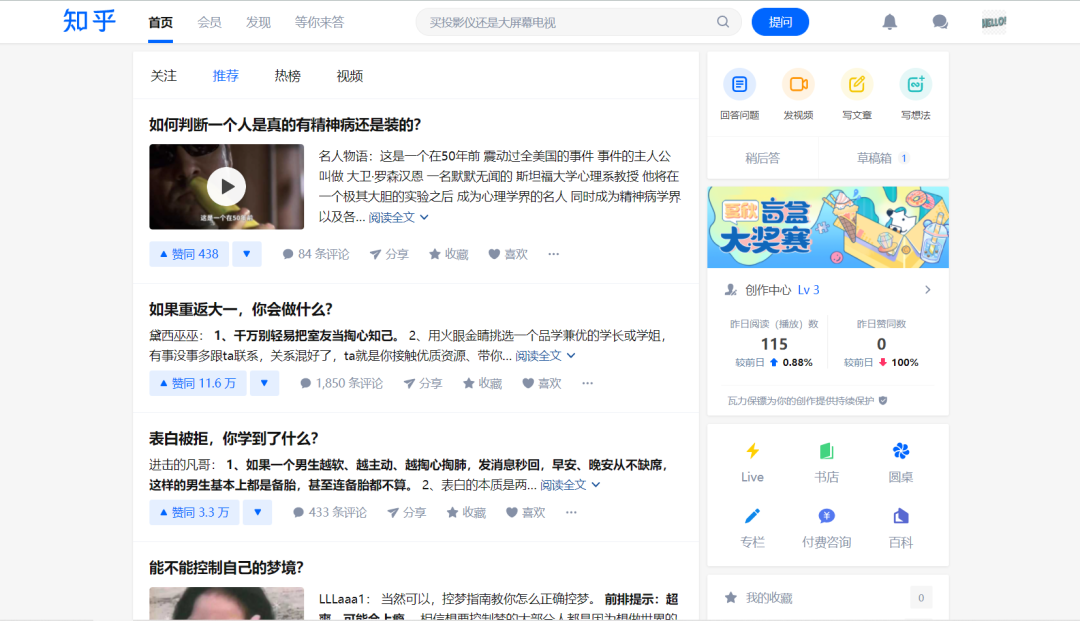Open 433 条评论 comments
Viewport: 1080px width, 621px height.
[x=329, y=512]
